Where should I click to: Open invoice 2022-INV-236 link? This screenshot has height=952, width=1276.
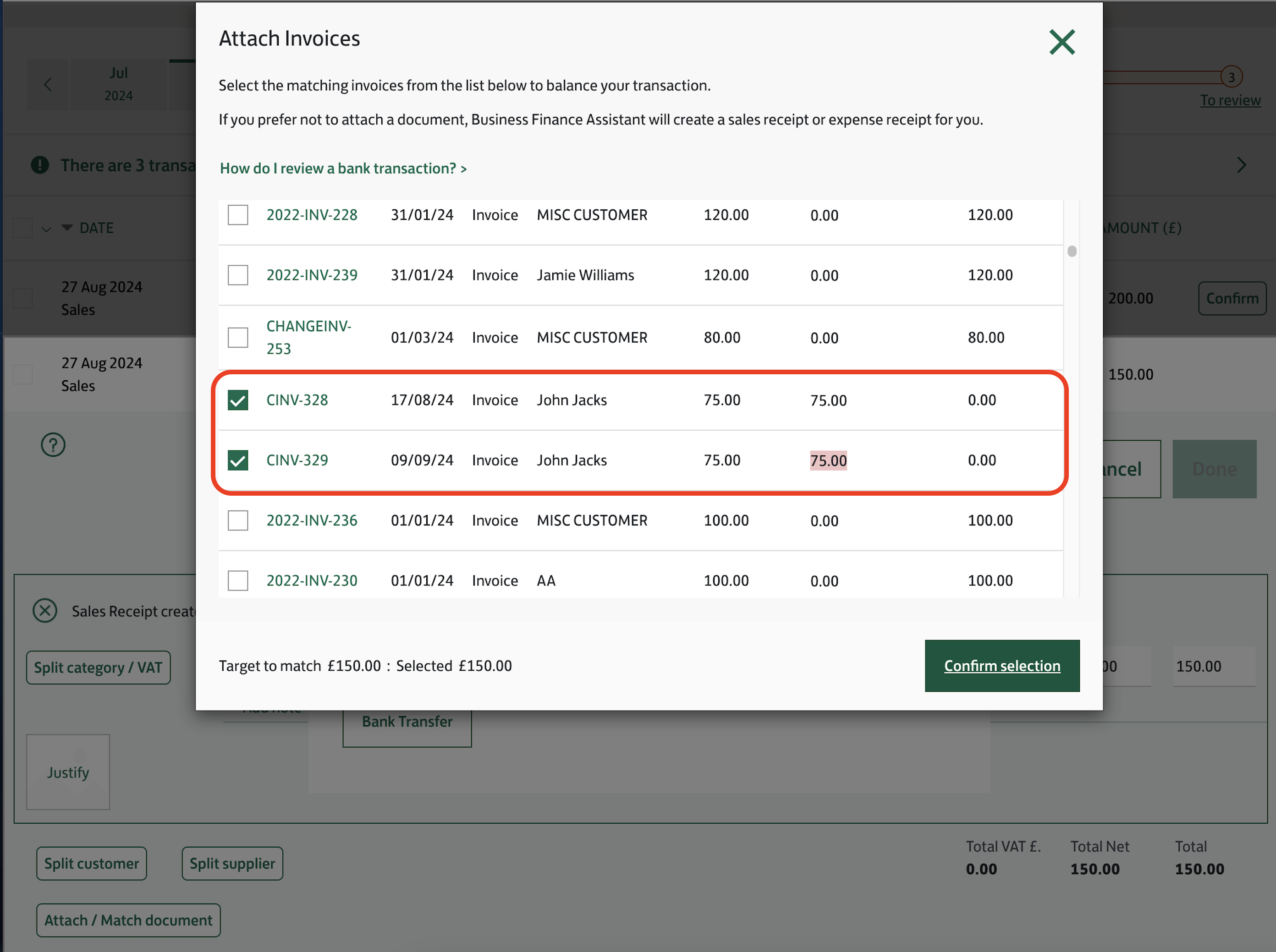click(x=312, y=520)
